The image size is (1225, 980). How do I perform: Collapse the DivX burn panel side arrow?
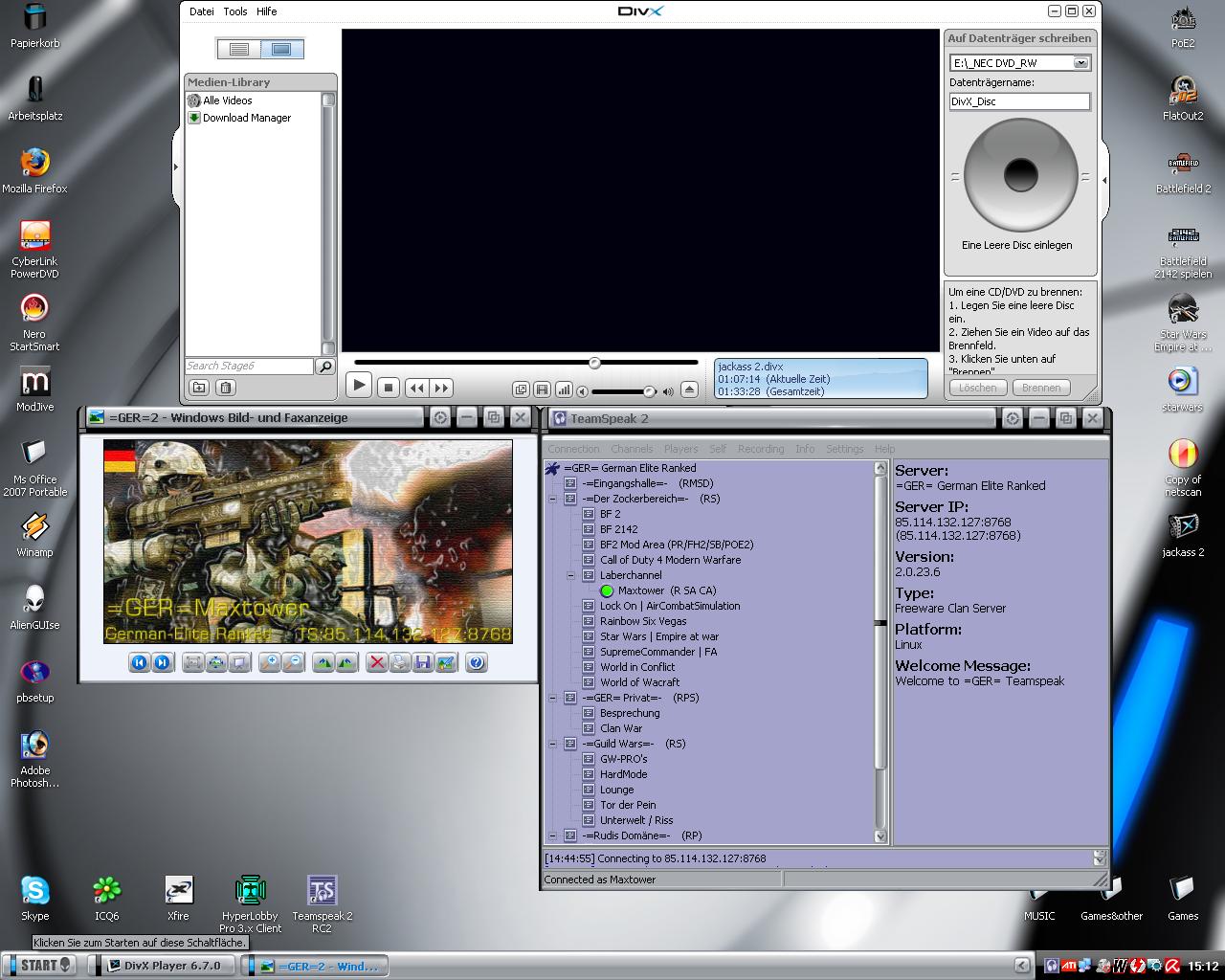pos(1104,180)
